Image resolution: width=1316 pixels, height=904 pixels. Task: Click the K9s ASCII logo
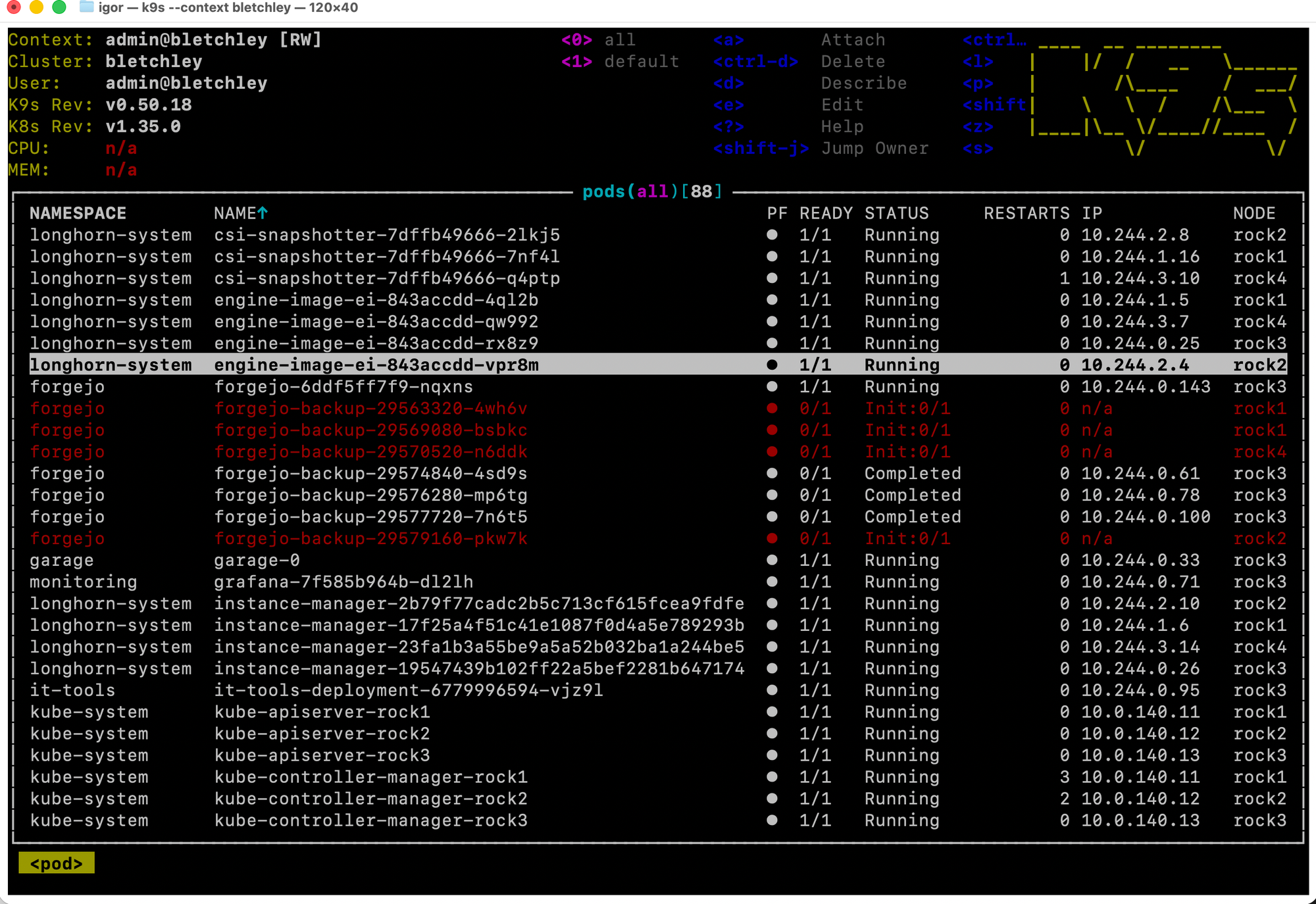click(x=1163, y=99)
